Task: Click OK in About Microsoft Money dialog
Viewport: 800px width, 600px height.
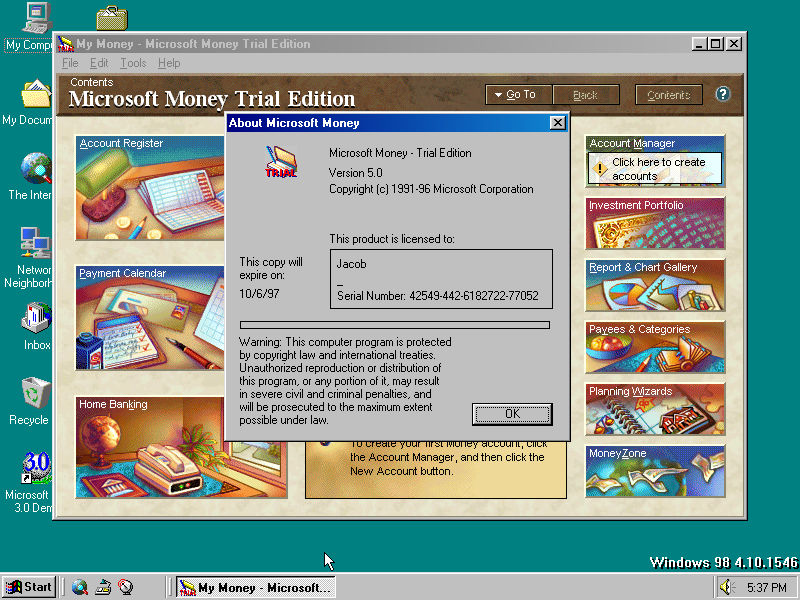Action: click(512, 414)
